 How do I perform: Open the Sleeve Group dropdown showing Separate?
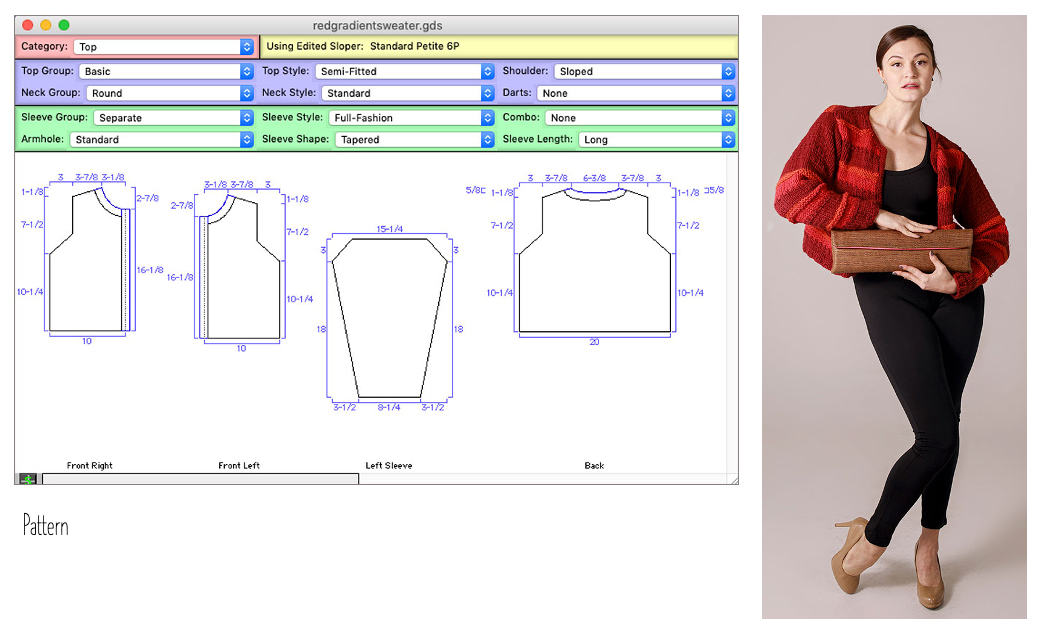click(x=174, y=118)
